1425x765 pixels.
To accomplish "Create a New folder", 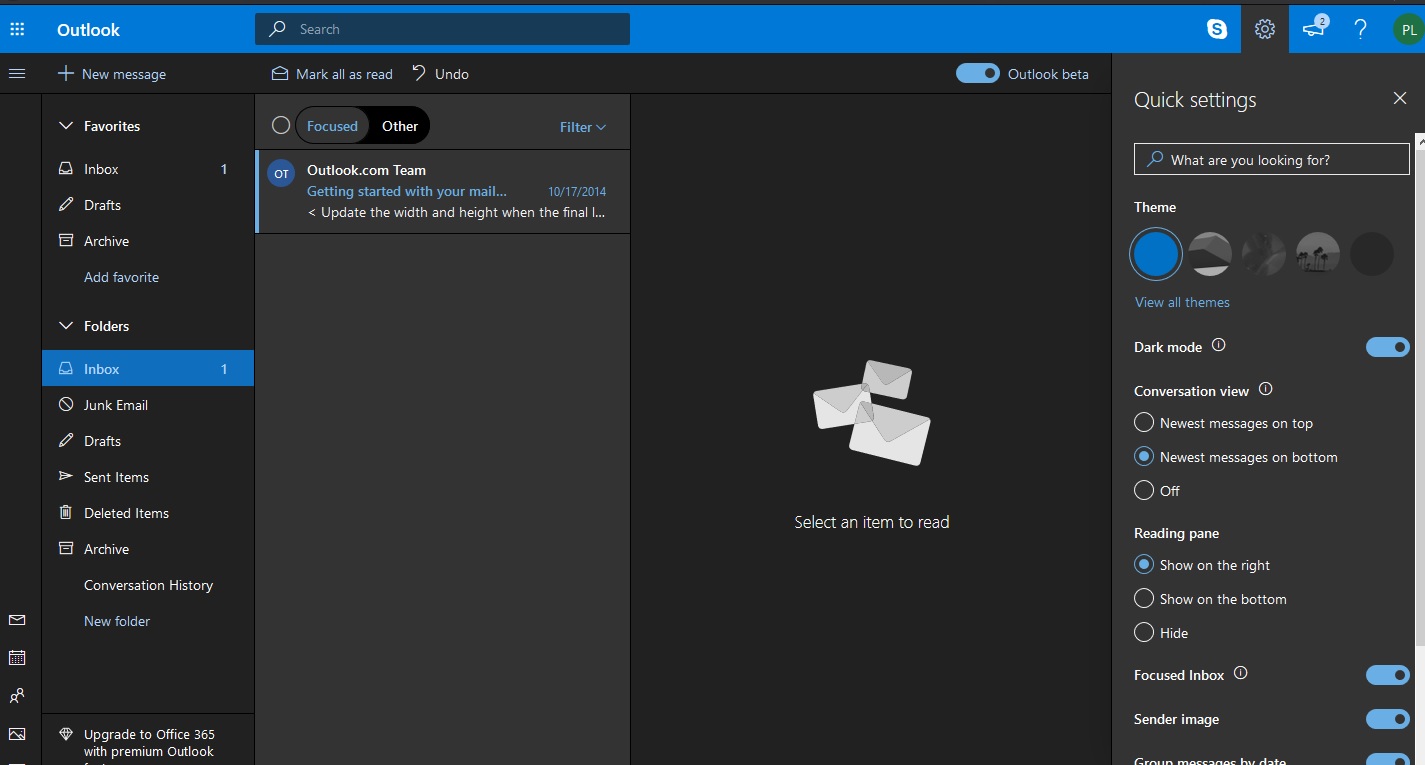I will (x=117, y=621).
